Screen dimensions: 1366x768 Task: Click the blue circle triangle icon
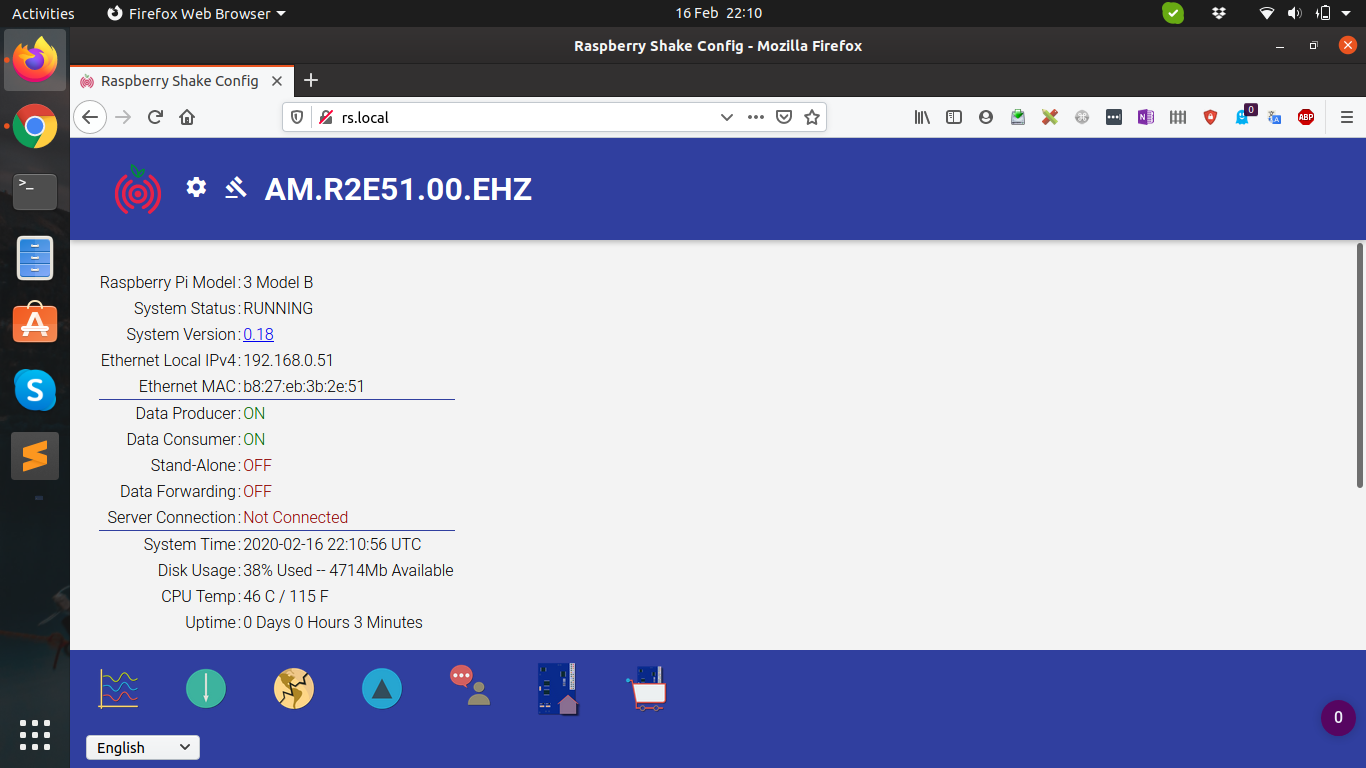[x=382, y=689]
